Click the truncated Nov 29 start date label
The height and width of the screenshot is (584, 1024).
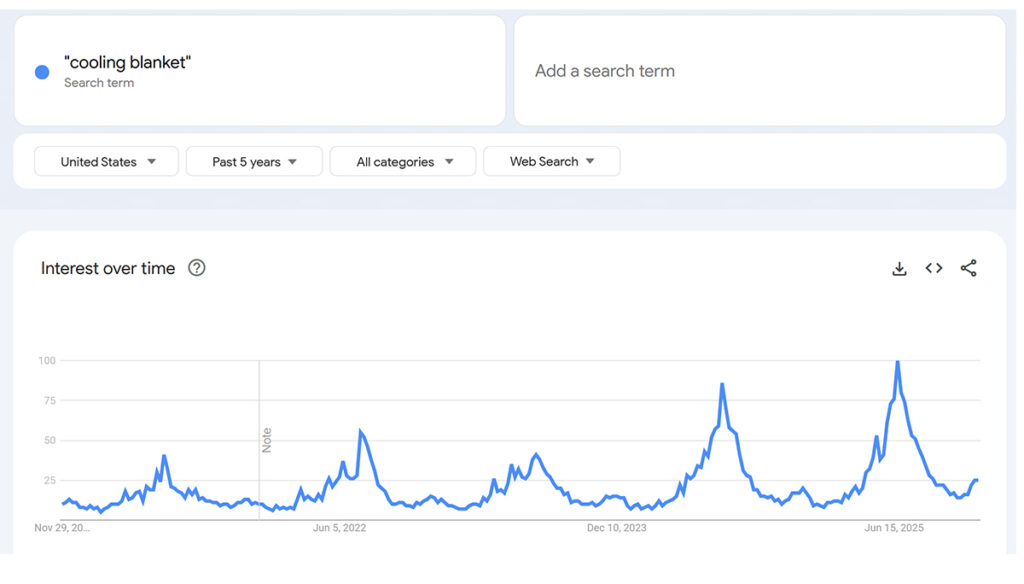click(x=62, y=528)
